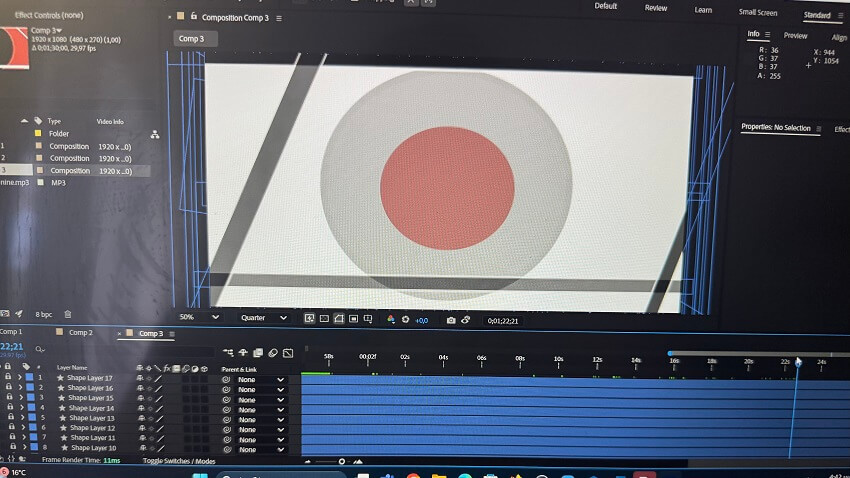Viewport: 850px width, 478px height.
Task: Click the composition mini-flowchart icon in timeline
Action: pyautogui.click(x=228, y=353)
